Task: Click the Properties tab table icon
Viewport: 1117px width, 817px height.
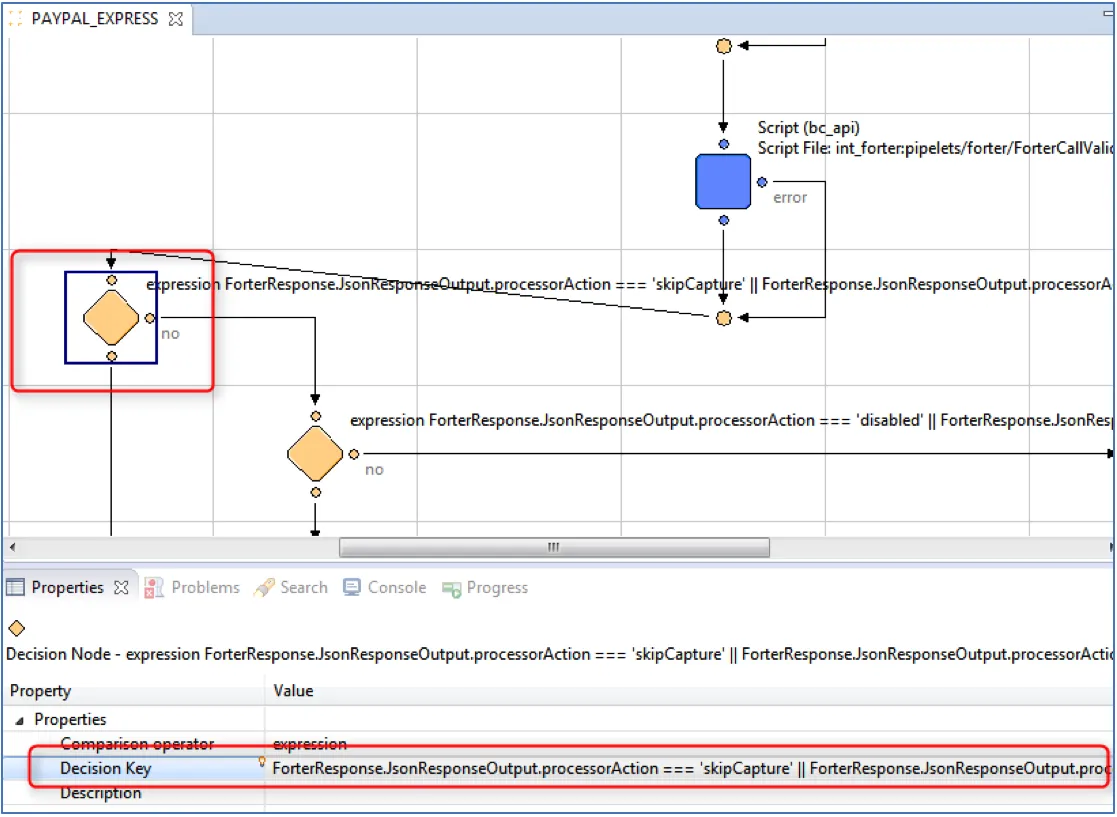Action: tap(16, 588)
